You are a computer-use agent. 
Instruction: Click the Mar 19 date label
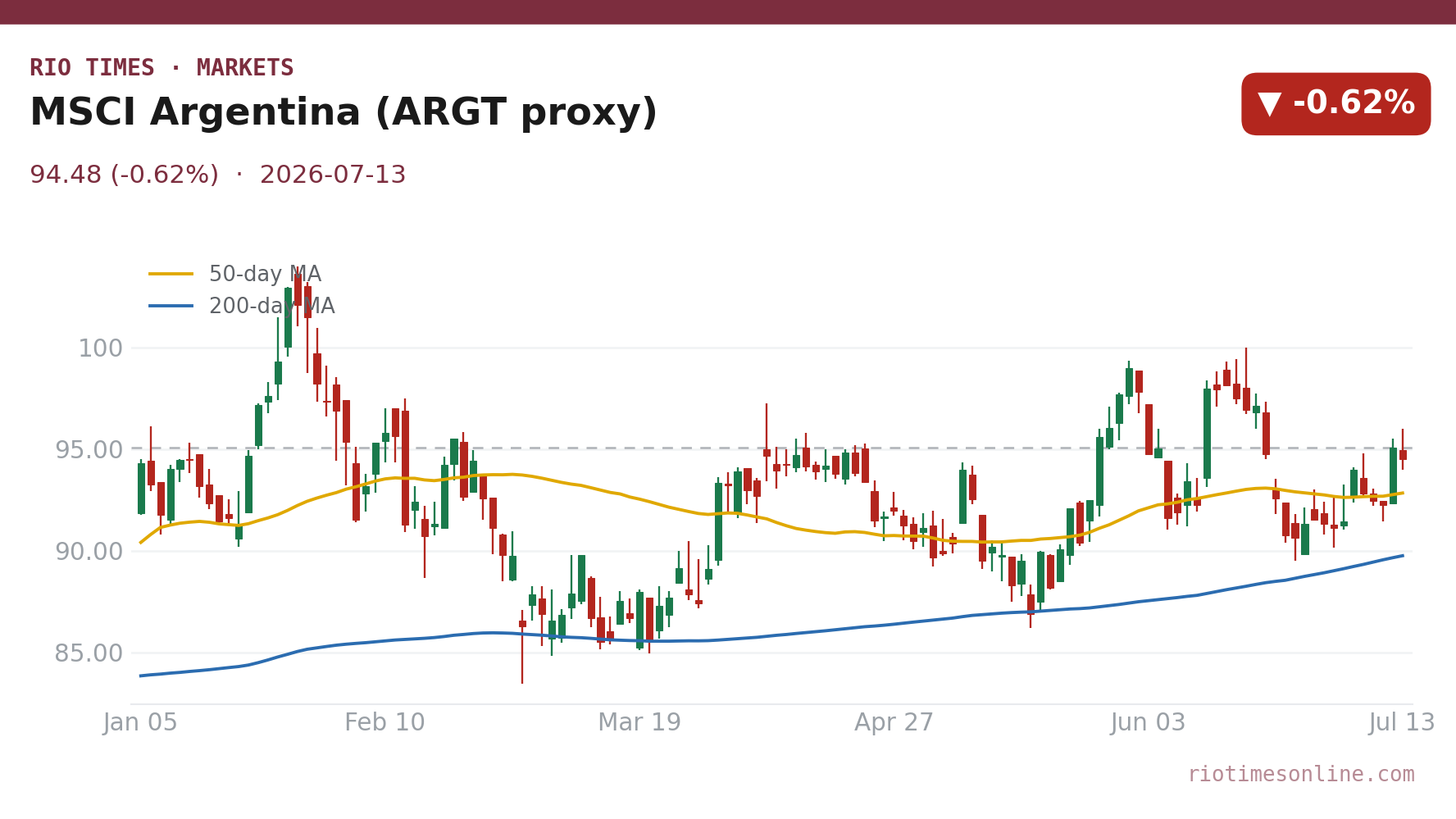point(639,723)
